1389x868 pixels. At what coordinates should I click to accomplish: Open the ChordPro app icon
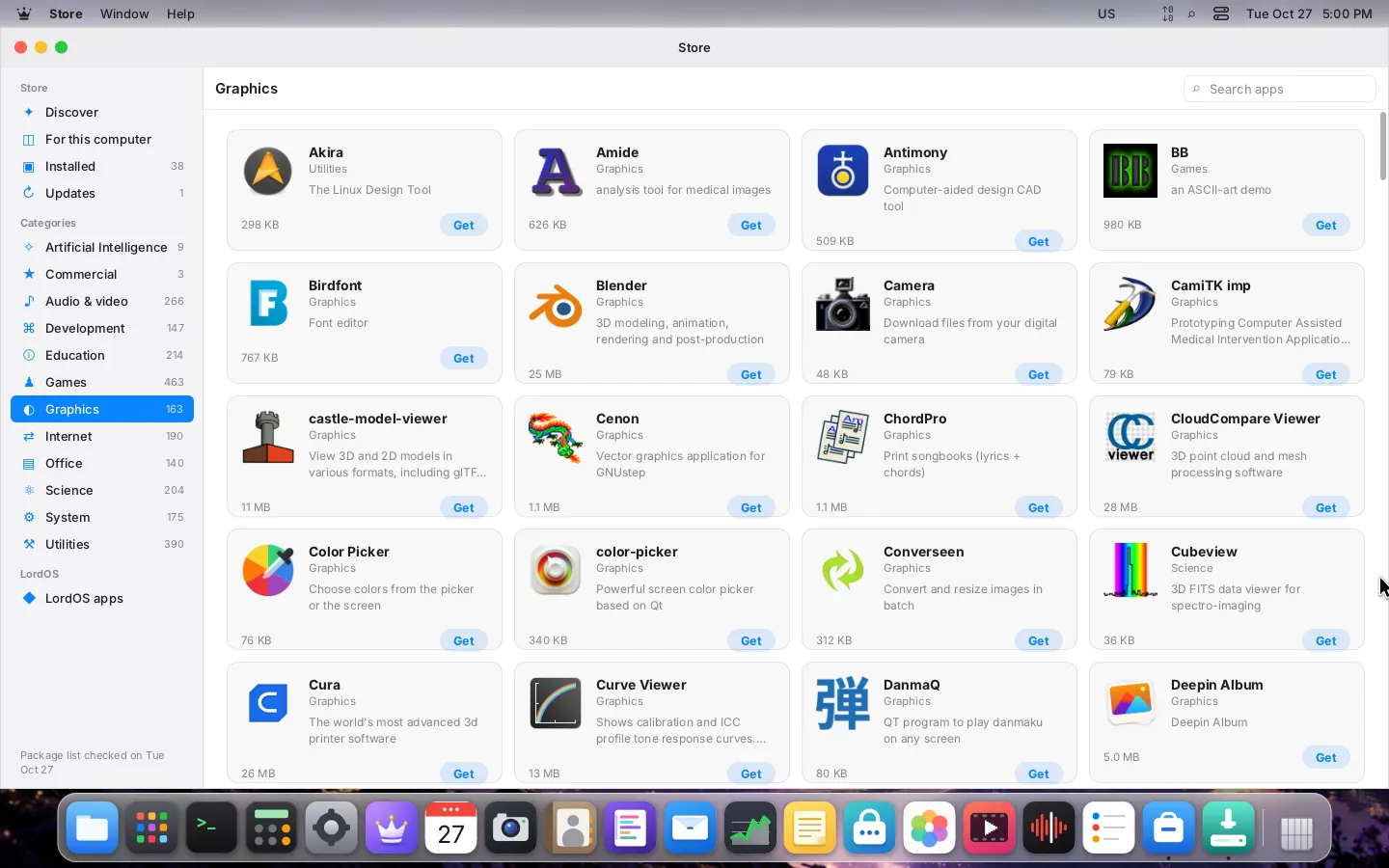843,438
